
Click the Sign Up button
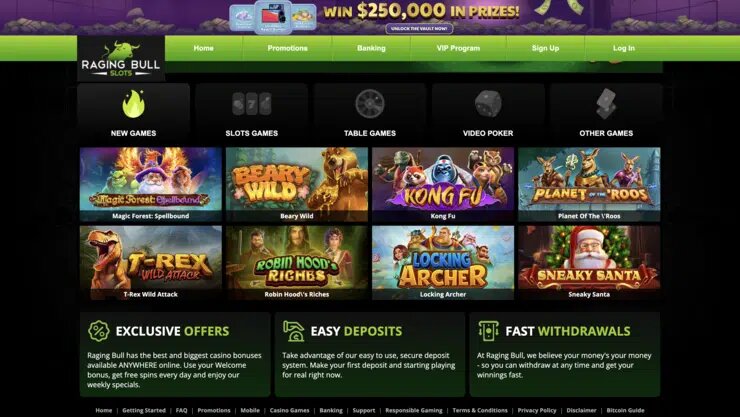pyautogui.click(x=545, y=48)
